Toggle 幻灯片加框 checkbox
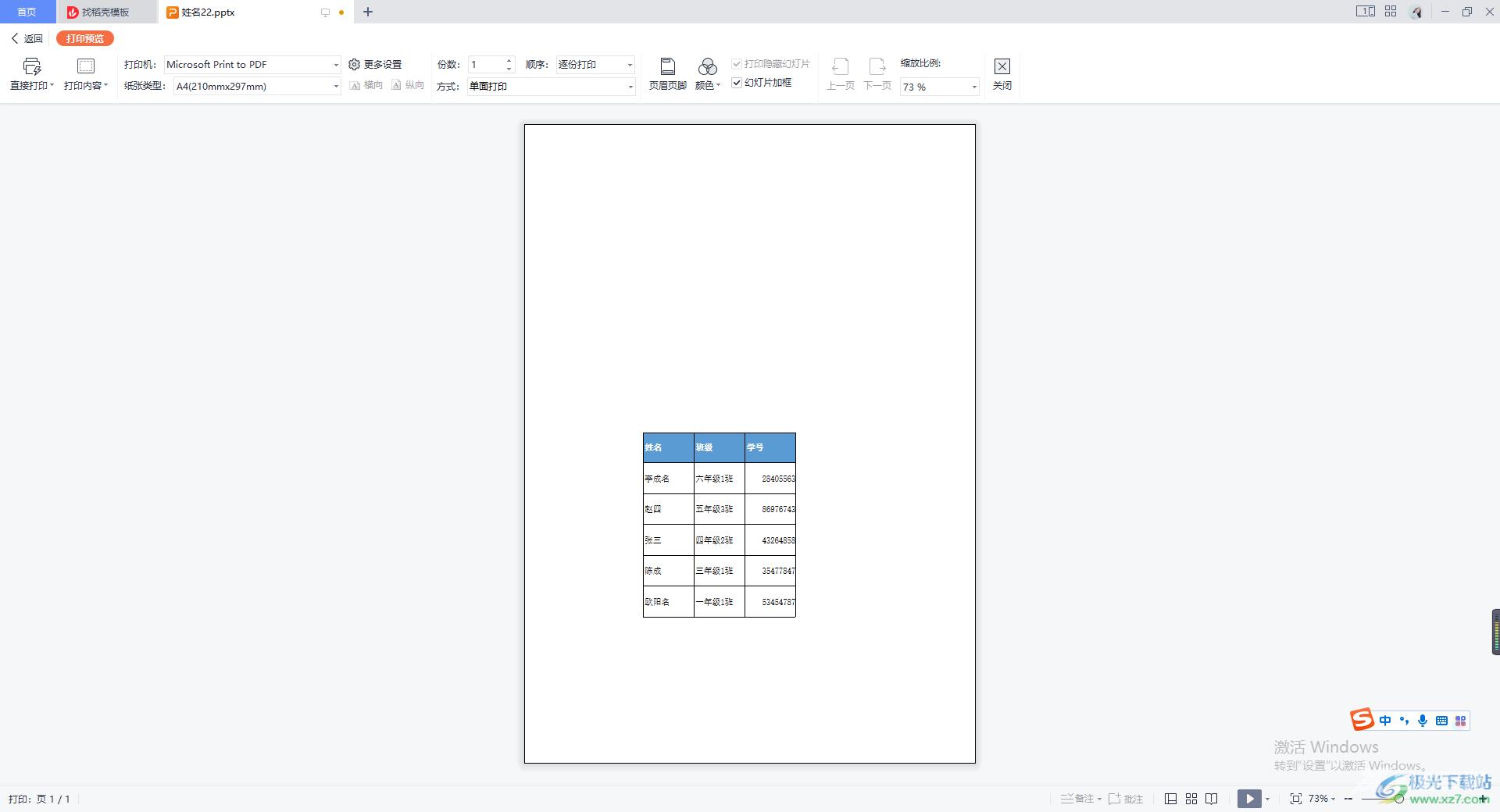The height and width of the screenshot is (812, 1500). 737,83
